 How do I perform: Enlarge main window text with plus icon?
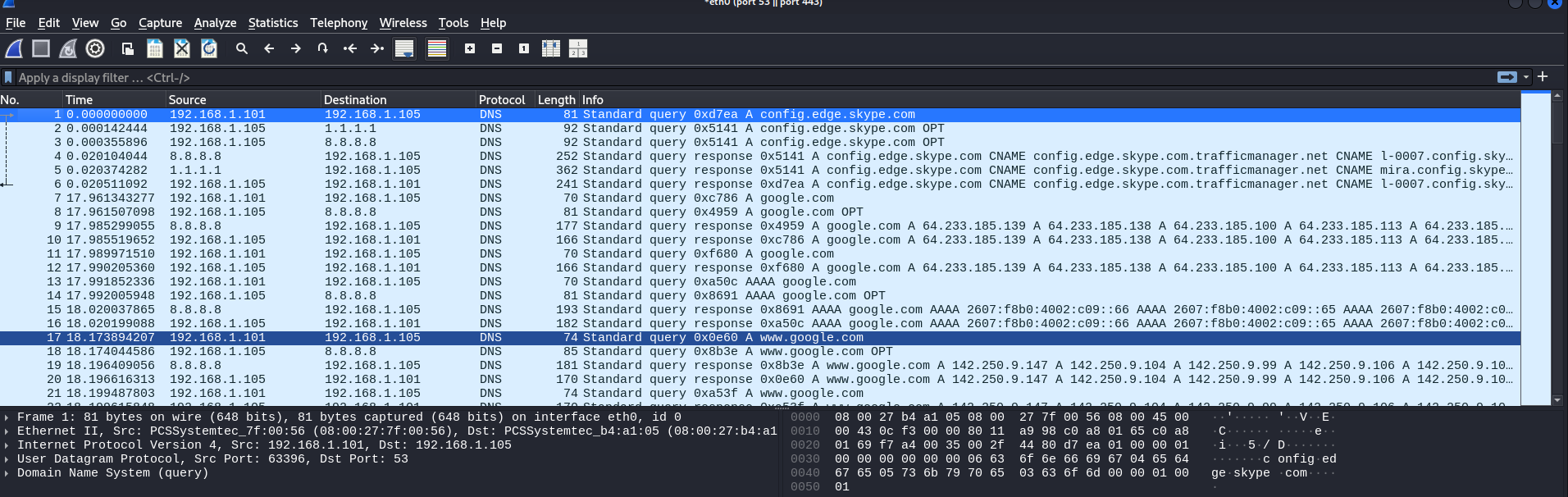470,49
